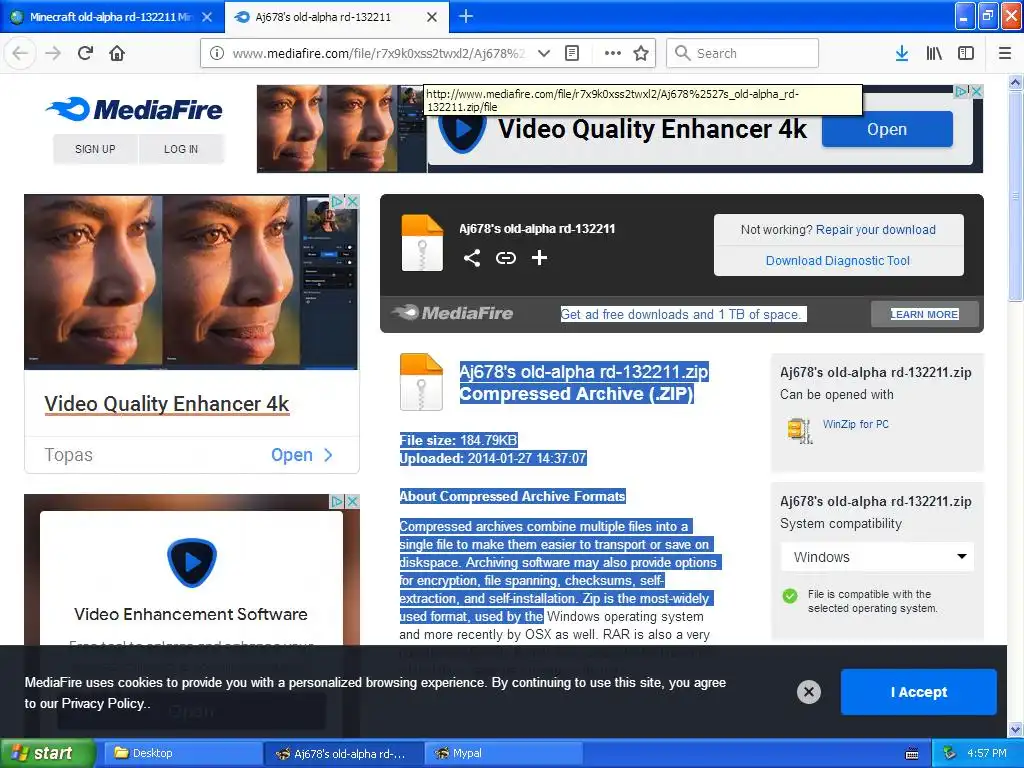Click the zip file icon beside file name
This screenshot has height=768, width=1024.
(421, 381)
